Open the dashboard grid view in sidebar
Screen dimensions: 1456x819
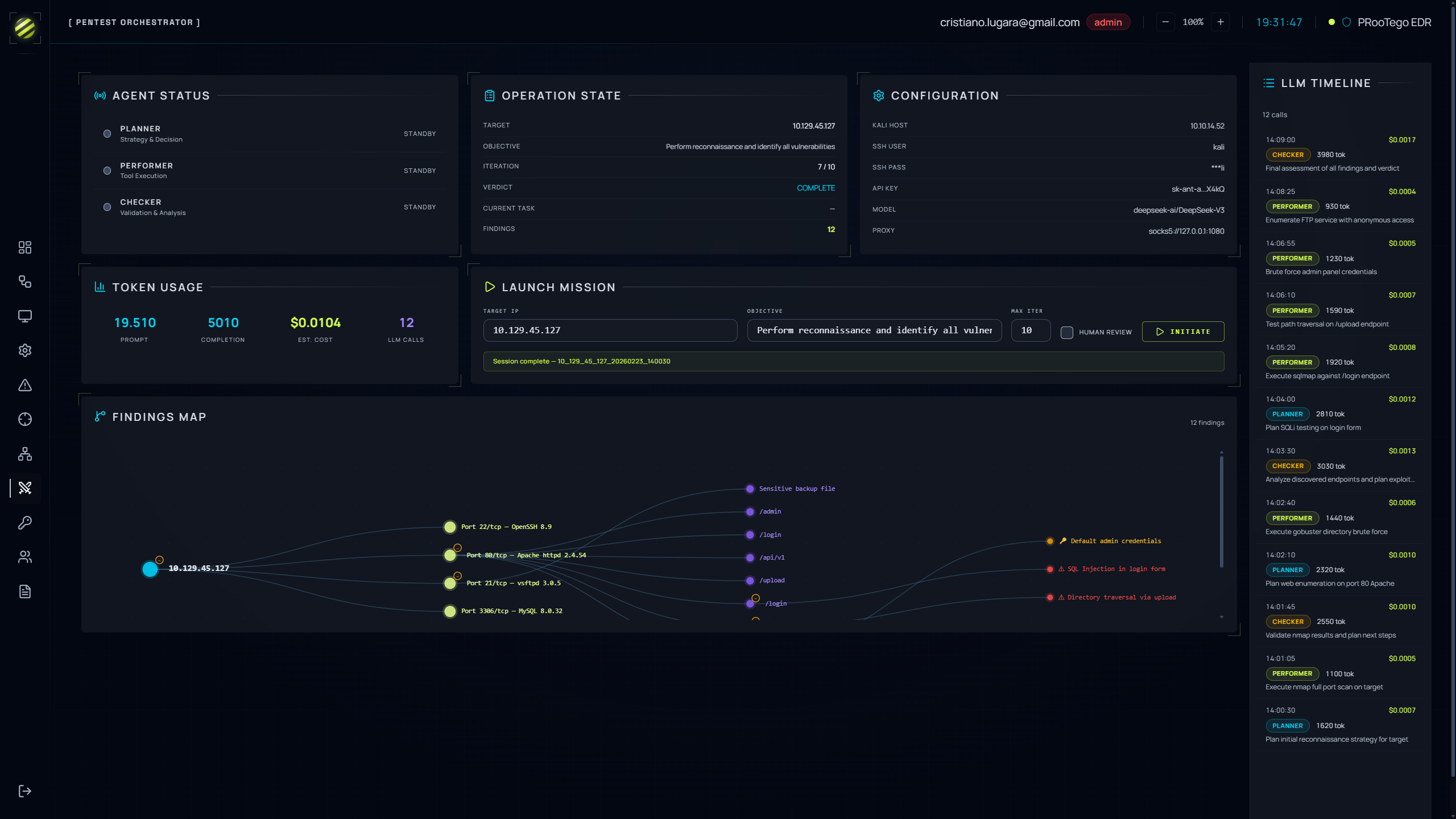pyautogui.click(x=25, y=247)
